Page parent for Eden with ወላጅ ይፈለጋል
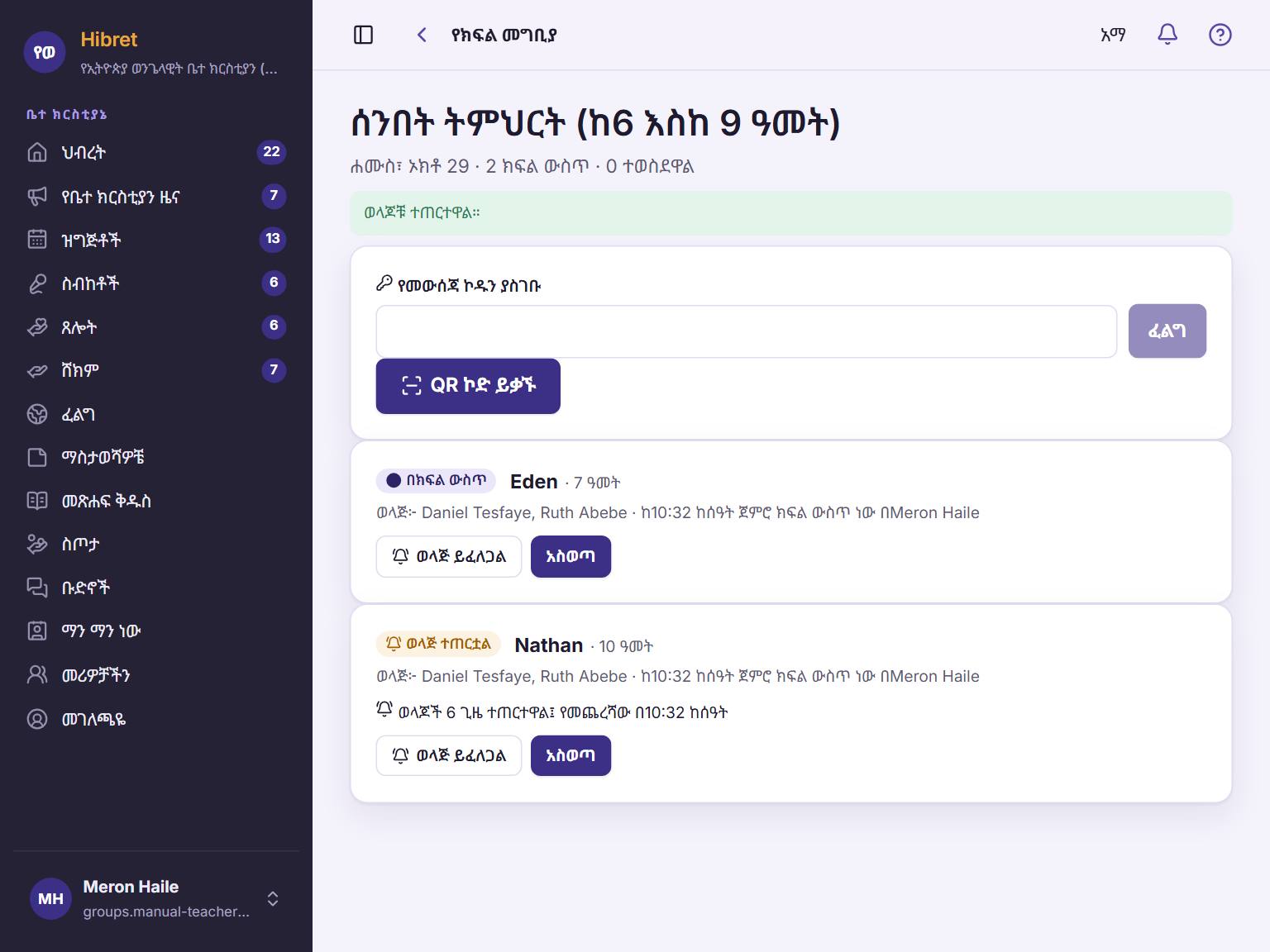Viewport: 1270px width, 952px height. [x=449, y=557]
